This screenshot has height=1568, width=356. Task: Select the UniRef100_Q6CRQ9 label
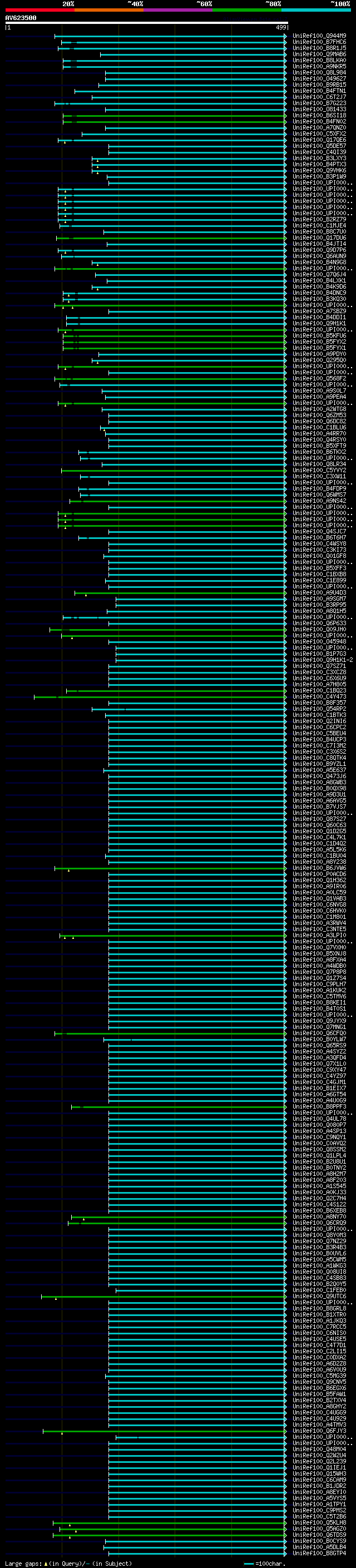[x=319, y=1223]
